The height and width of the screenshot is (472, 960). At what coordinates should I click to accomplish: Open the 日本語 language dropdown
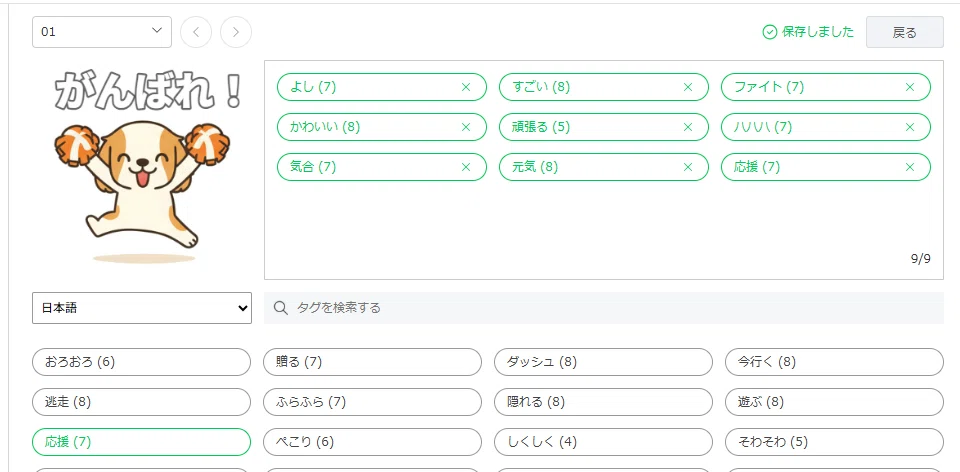tap(141, 308)
